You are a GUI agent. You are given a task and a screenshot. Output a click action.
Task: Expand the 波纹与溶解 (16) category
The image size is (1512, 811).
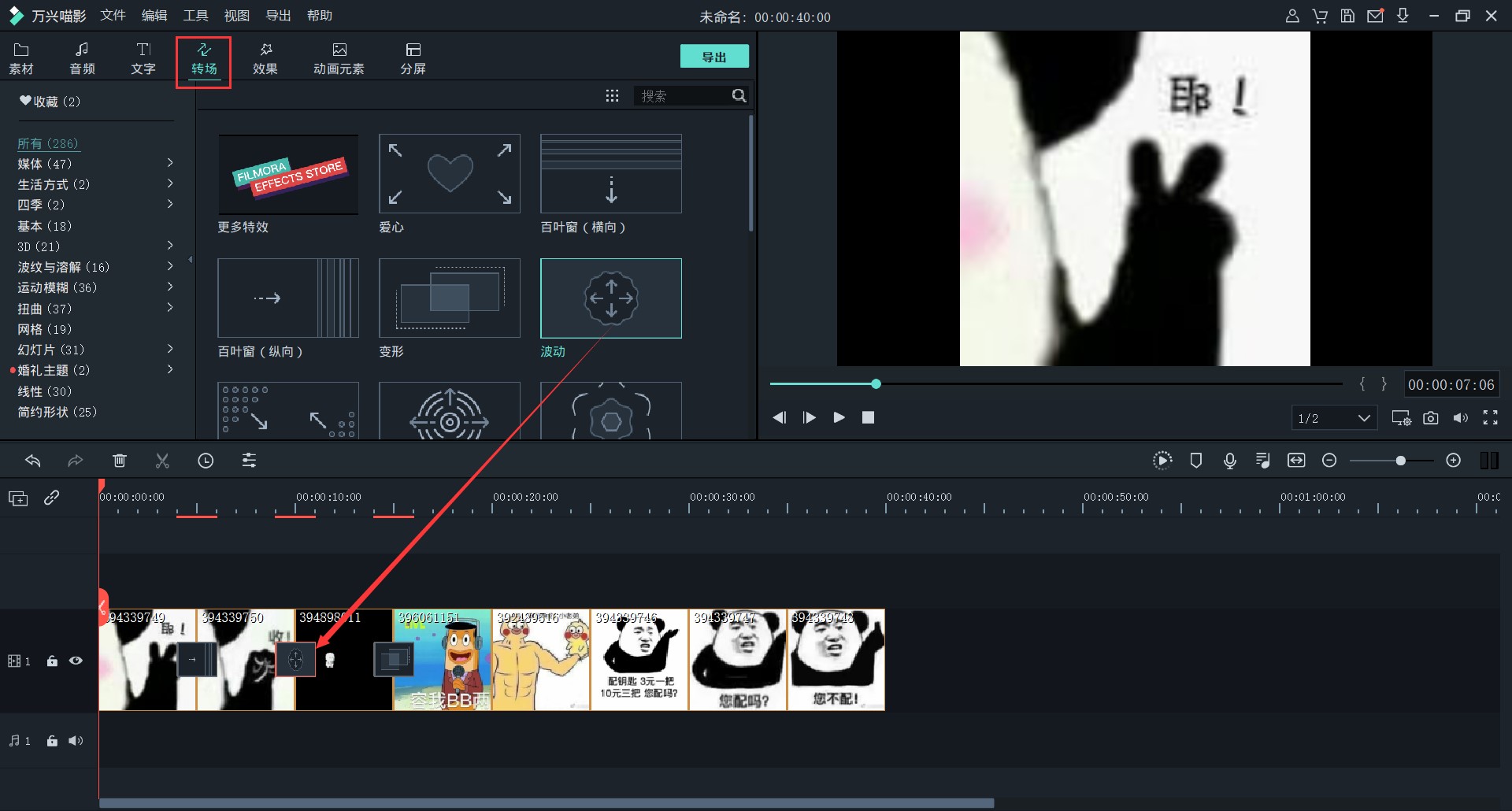pos(170,266)
